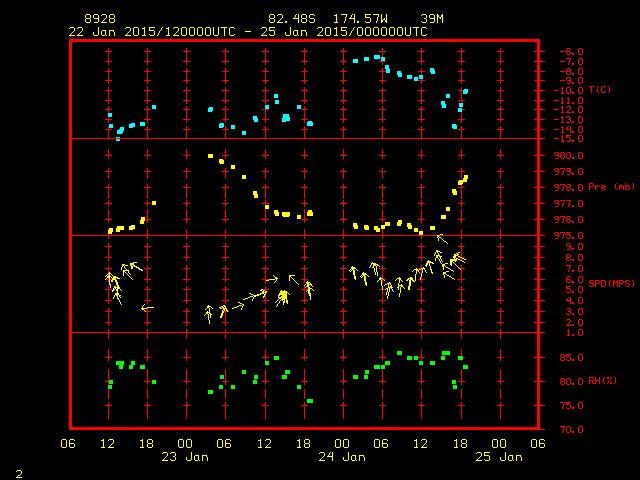Click the 980.0 pressure tick value
Viewport: 640px width, 480px height.
pos(568,156)
